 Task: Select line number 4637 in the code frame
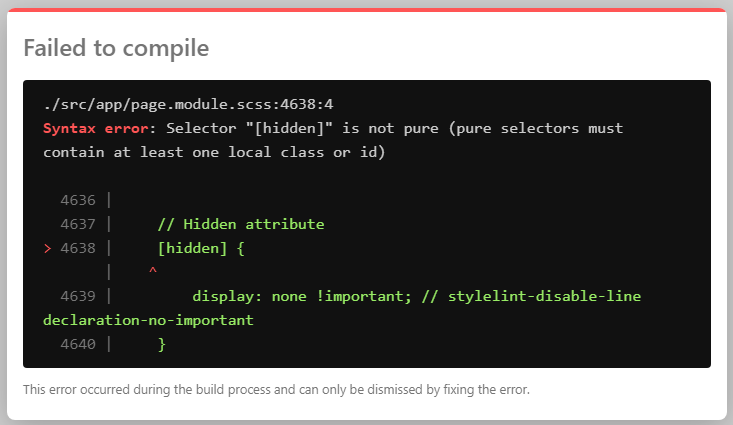pos(77,224)
